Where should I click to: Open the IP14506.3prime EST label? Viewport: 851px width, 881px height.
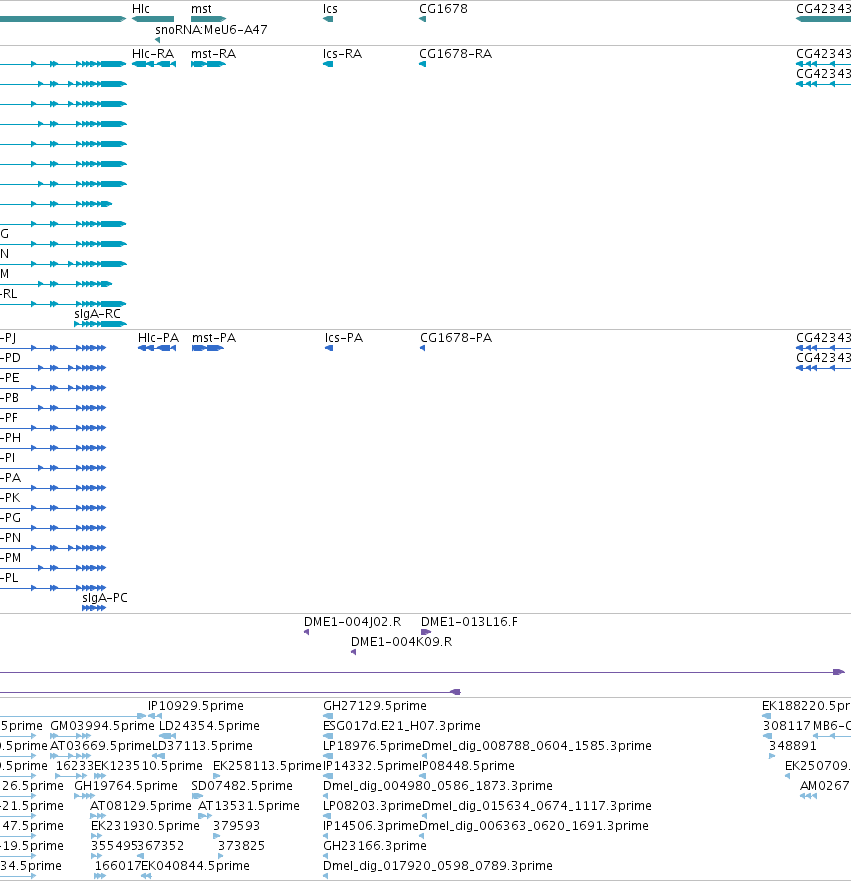[x=371, y=826]
